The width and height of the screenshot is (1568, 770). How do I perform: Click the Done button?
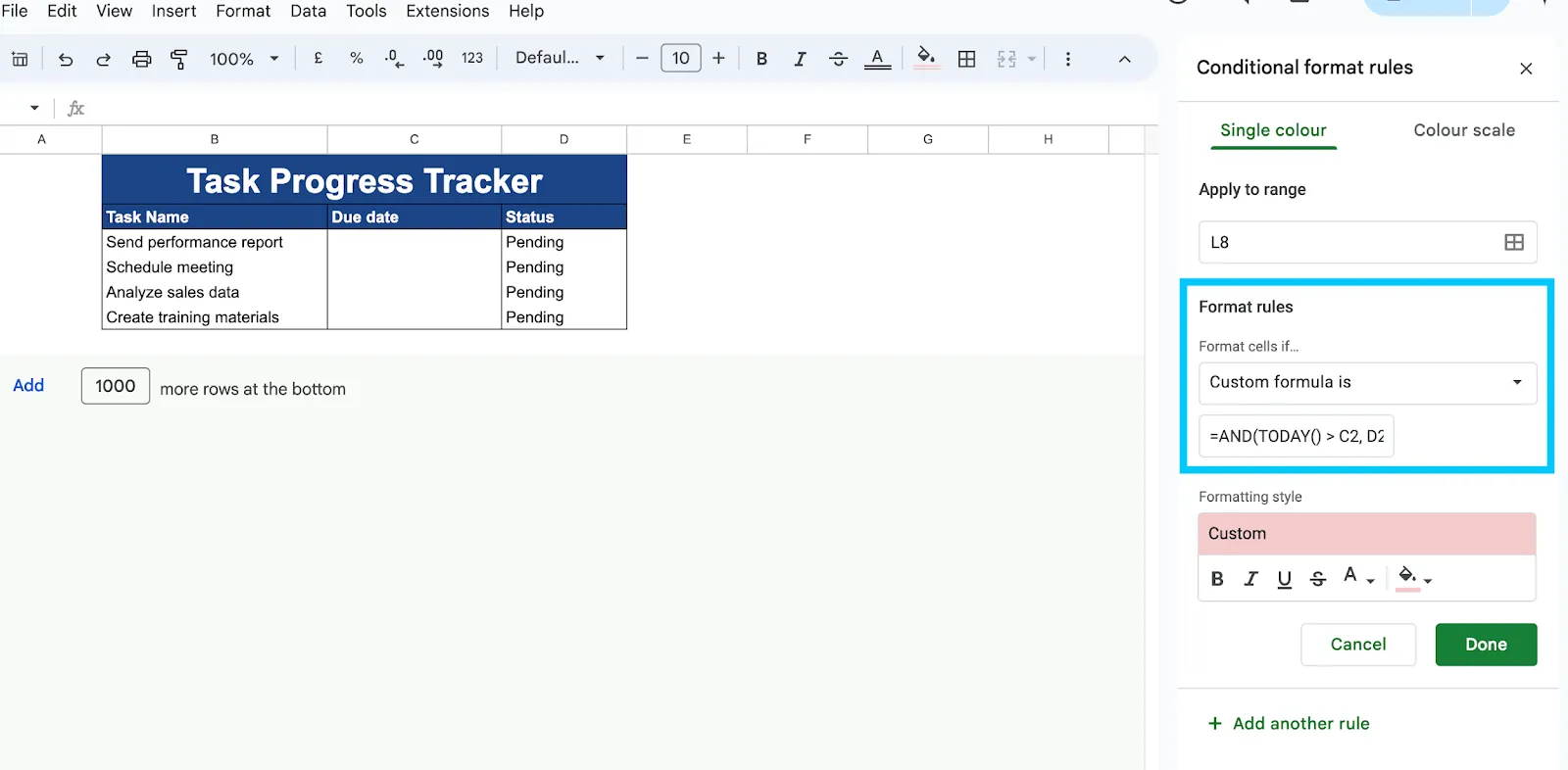[x=1486, y=645]
